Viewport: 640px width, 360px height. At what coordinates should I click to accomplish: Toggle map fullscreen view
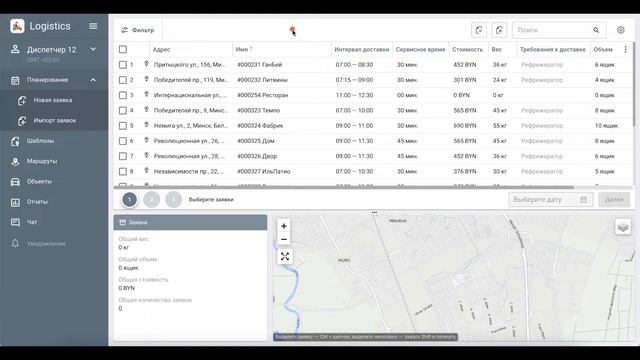click(284, 256)
